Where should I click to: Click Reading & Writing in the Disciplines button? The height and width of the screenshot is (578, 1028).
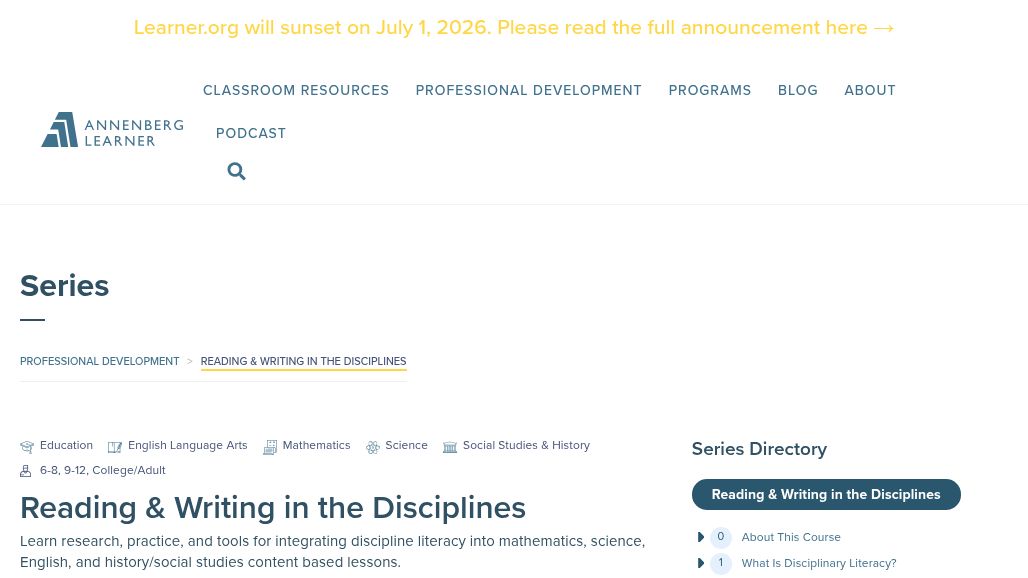(x=826, y=494)
